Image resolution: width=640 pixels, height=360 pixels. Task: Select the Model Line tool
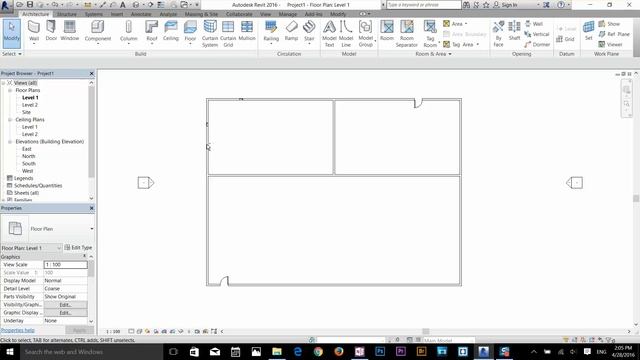coord(346,34)
